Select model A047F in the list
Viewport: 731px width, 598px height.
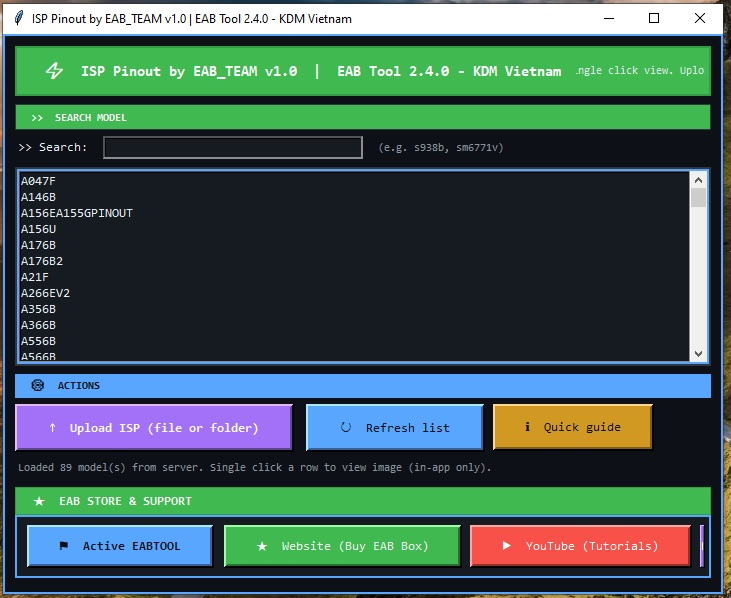click(39, 181)
